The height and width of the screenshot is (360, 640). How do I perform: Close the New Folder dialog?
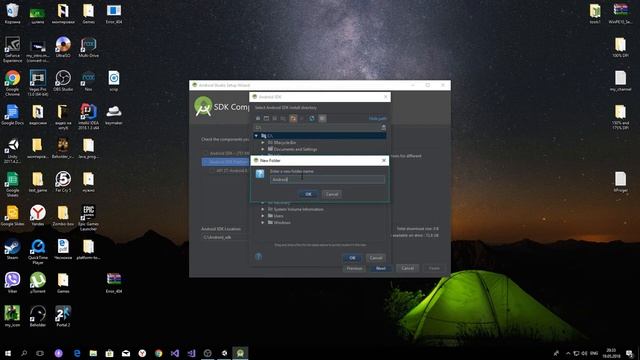[x=384, y=160]
